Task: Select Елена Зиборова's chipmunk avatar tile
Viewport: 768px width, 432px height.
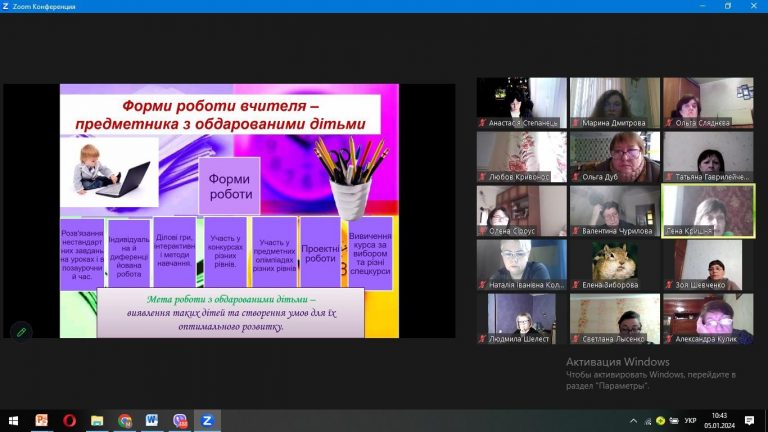Action: pyautogui.click(x=614, y=262)
